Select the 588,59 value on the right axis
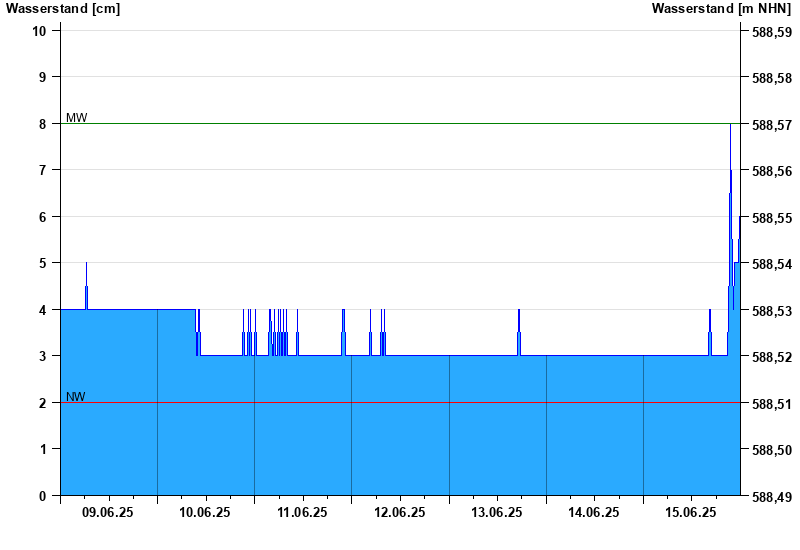Screen dimensions: 800x550 click(x=771, y=32)
